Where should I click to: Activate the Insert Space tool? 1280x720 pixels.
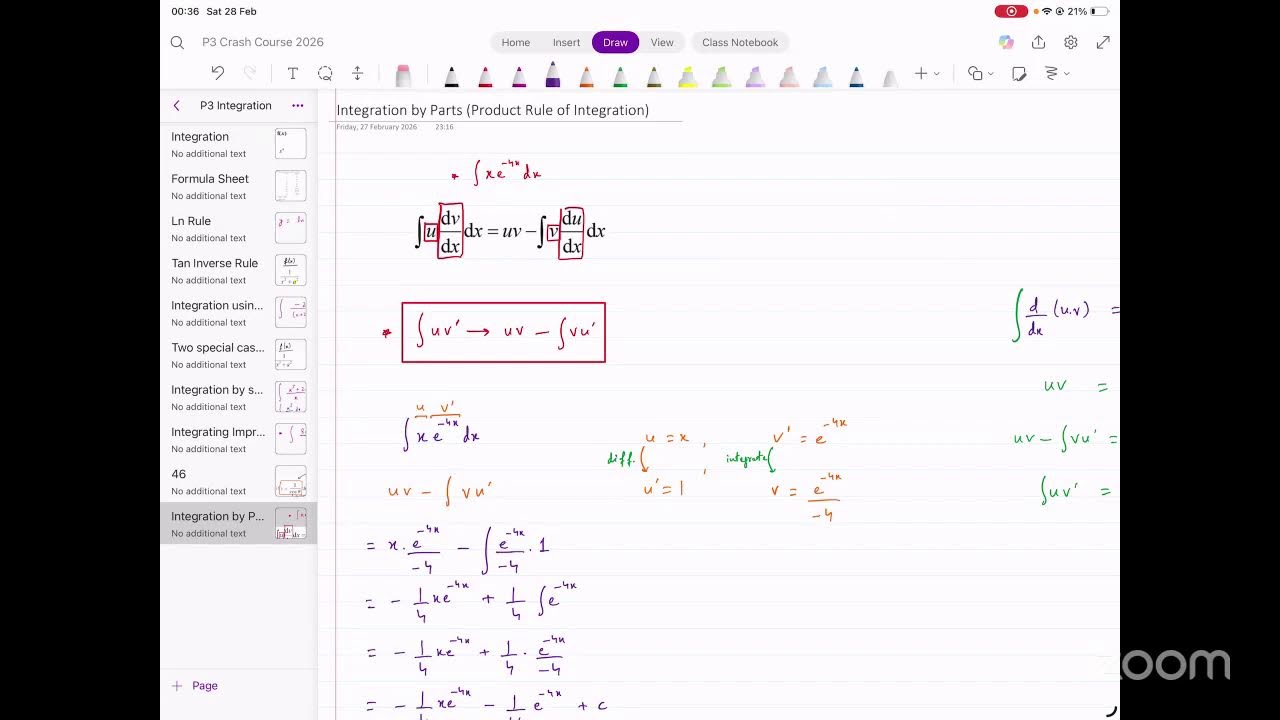tap(357, 73)
